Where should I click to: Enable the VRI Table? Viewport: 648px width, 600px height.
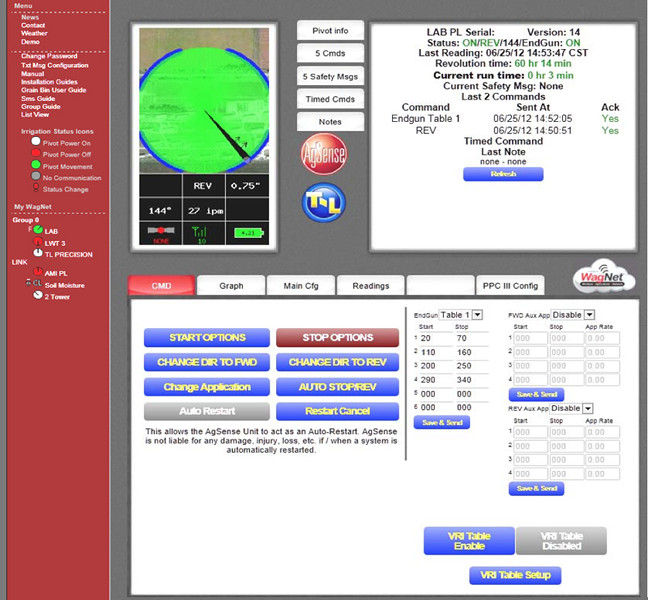[x=468, y=541]
